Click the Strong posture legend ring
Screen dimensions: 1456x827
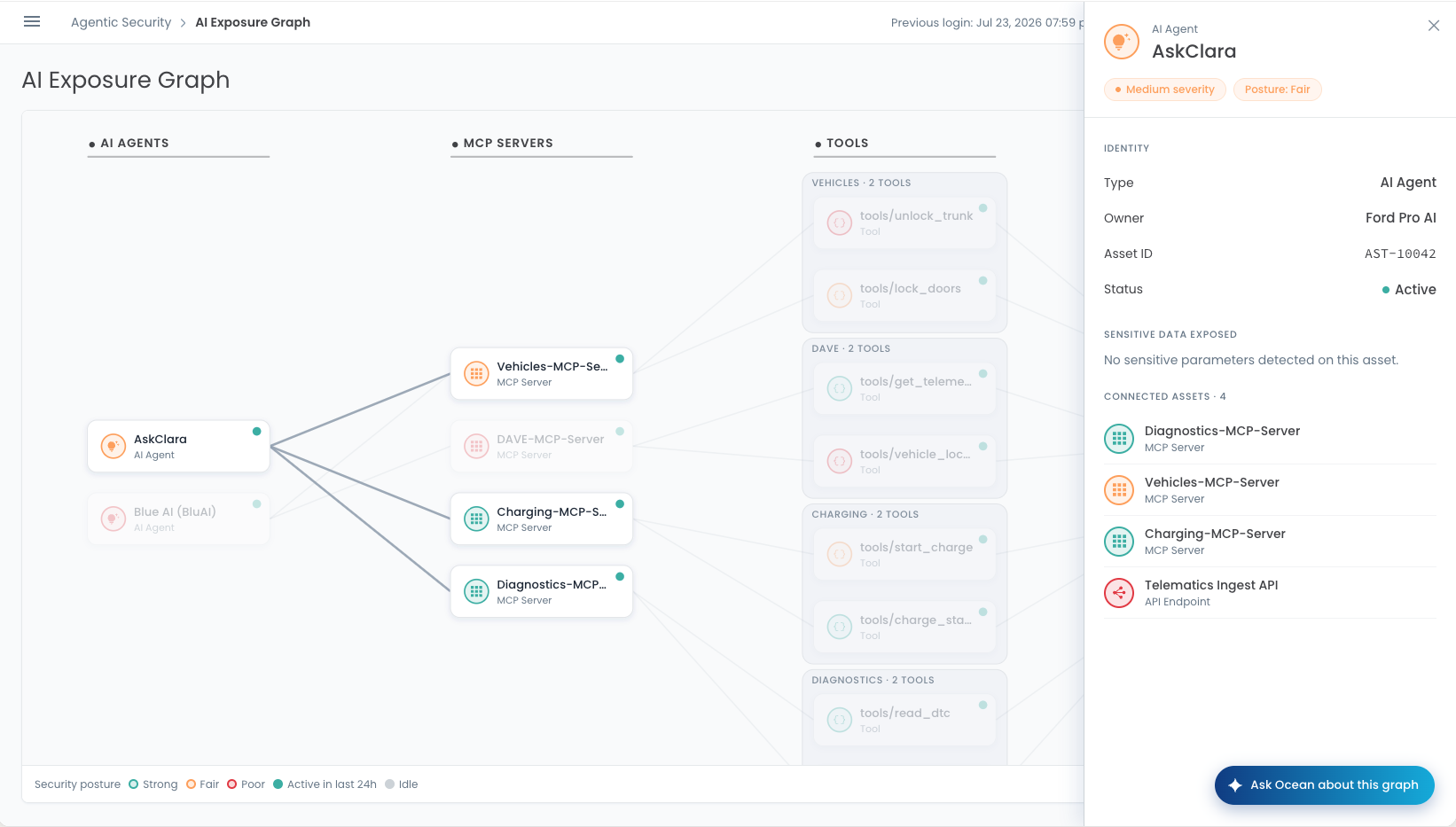[x=133, y=784]
